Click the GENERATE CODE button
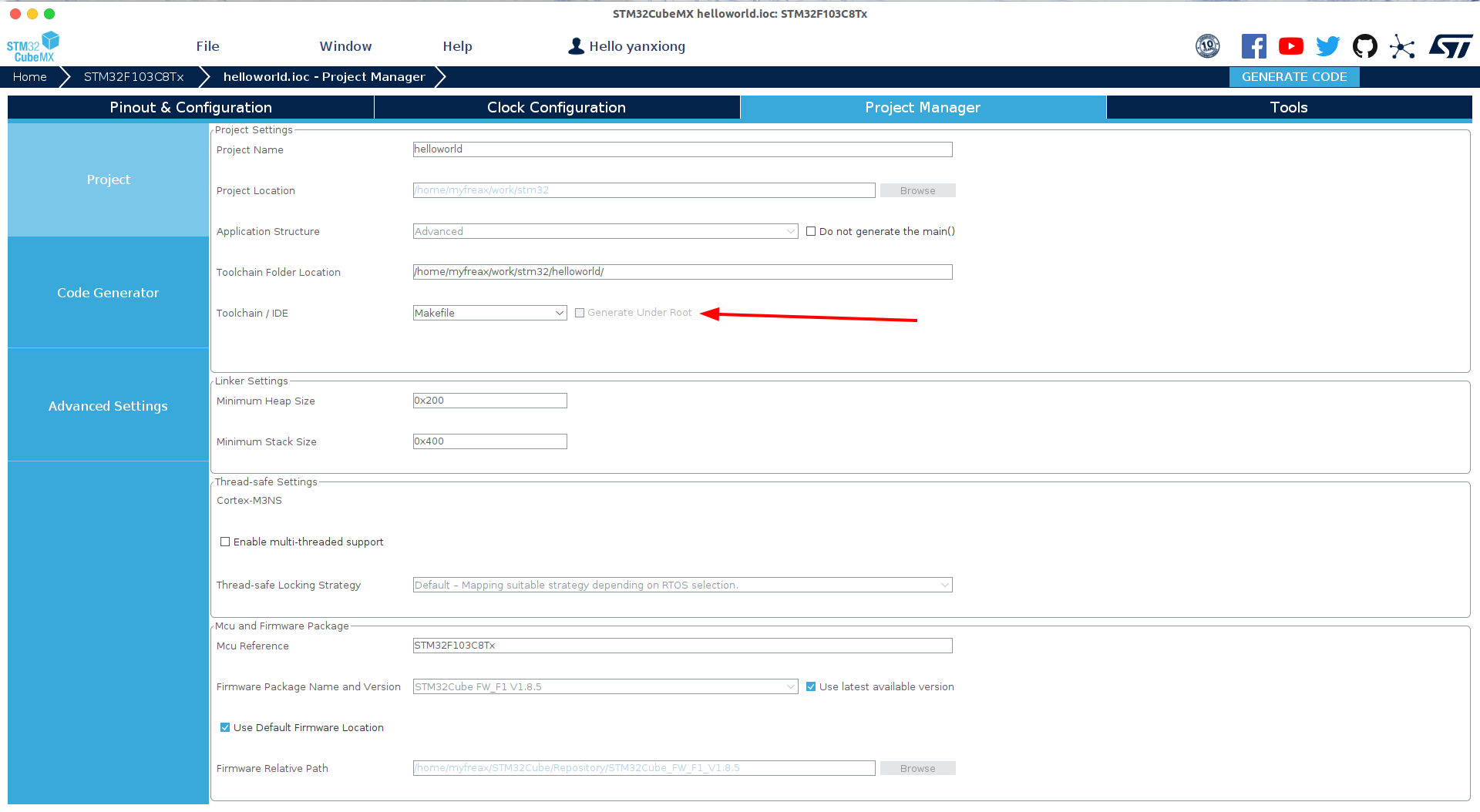The width and height of the screenshot is (1480, 812). (x=1294, y=77)
